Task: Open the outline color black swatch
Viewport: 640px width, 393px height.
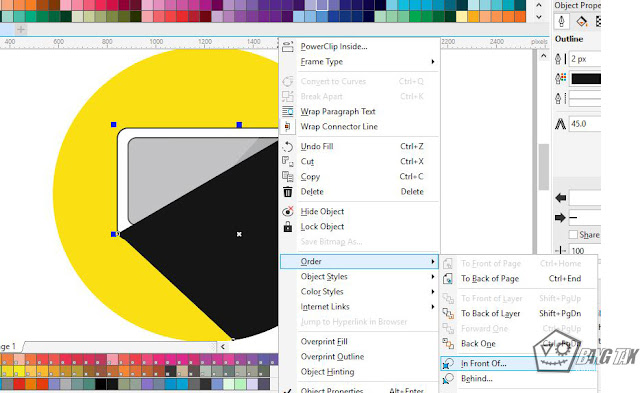Action: (x=586, y=79)
